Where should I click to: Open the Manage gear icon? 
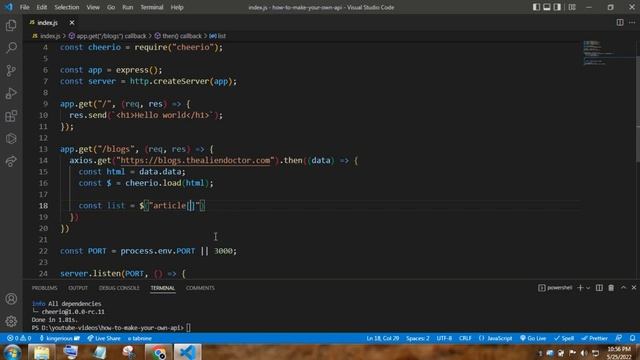click(x=11, y=321)
